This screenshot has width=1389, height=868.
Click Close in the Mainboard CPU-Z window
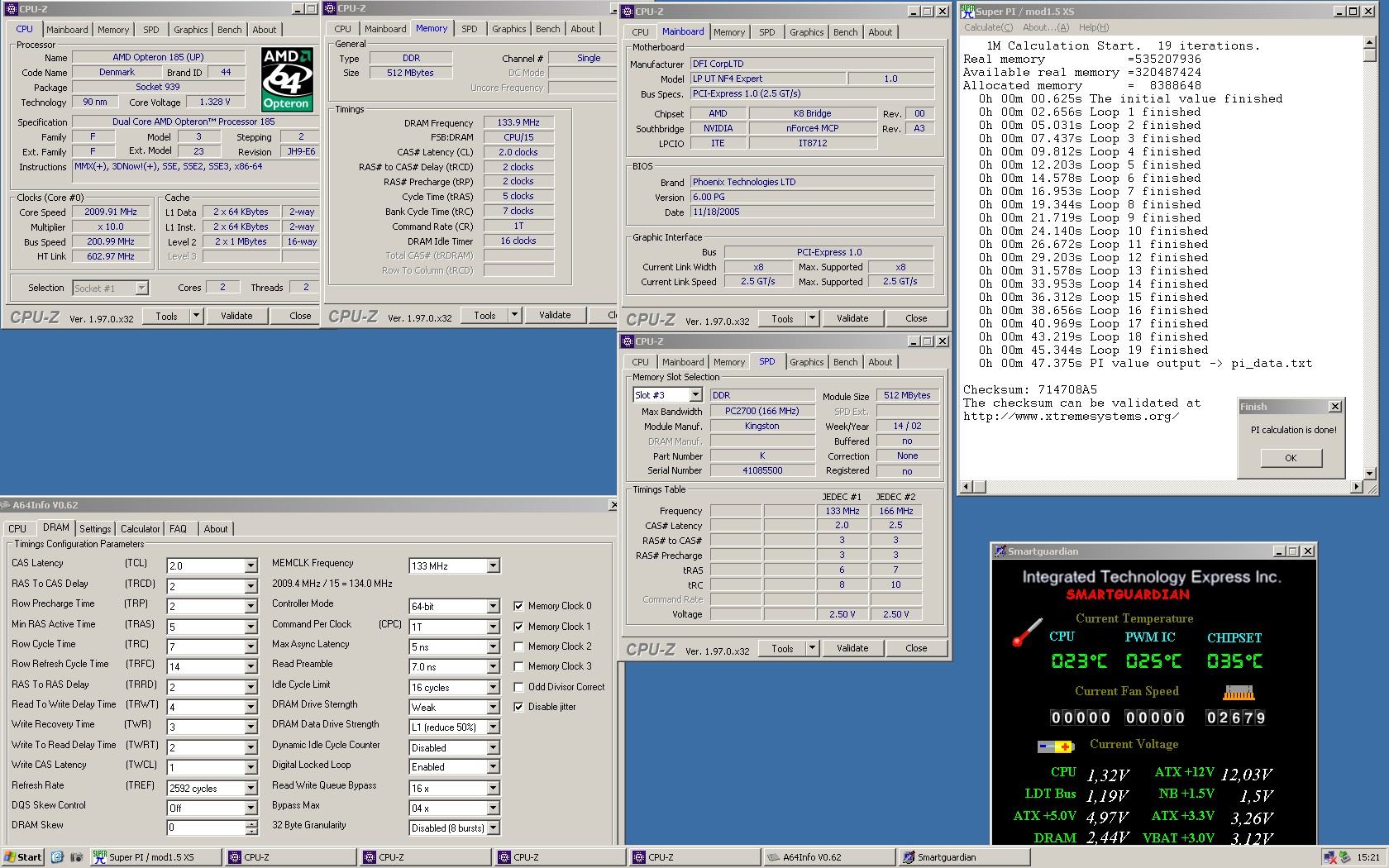pos(916,318)
